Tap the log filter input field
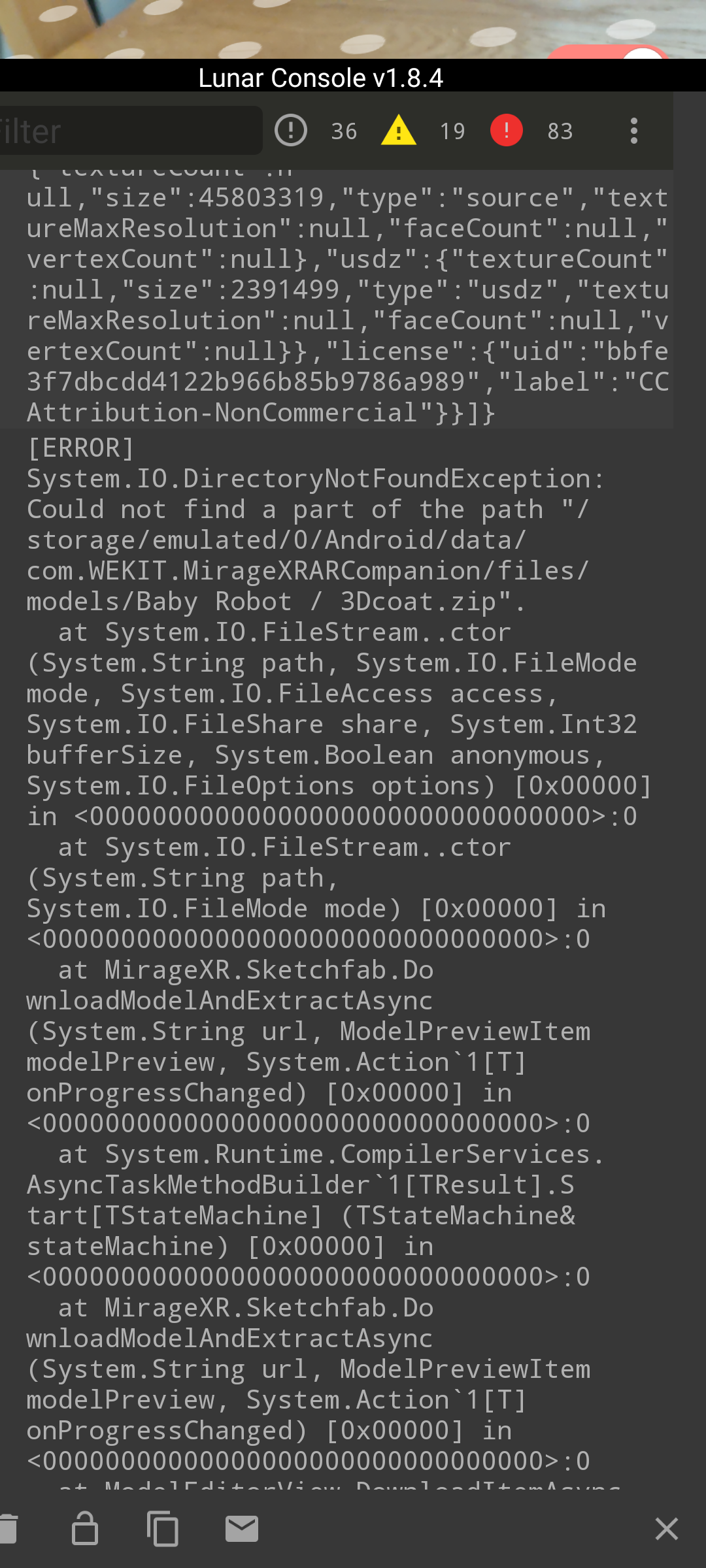Viewport: 706px width, 1568px height. 131,131
